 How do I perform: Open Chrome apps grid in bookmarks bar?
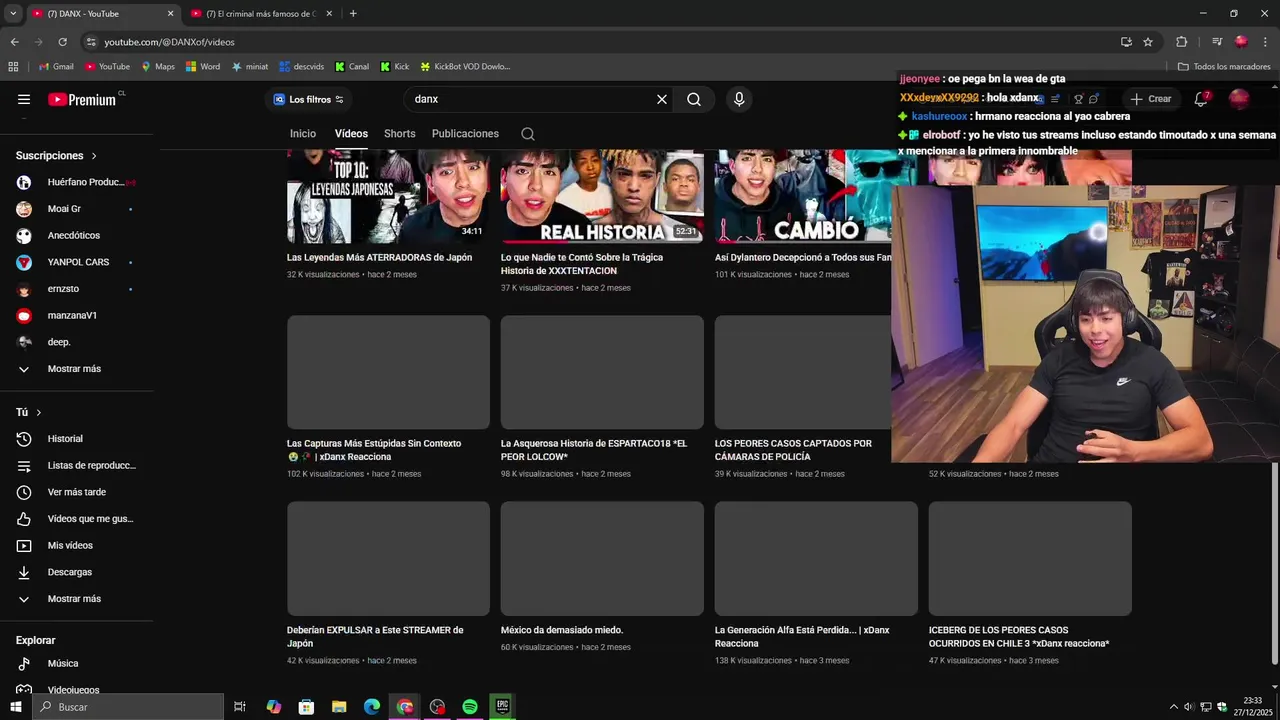pos(13,67)
